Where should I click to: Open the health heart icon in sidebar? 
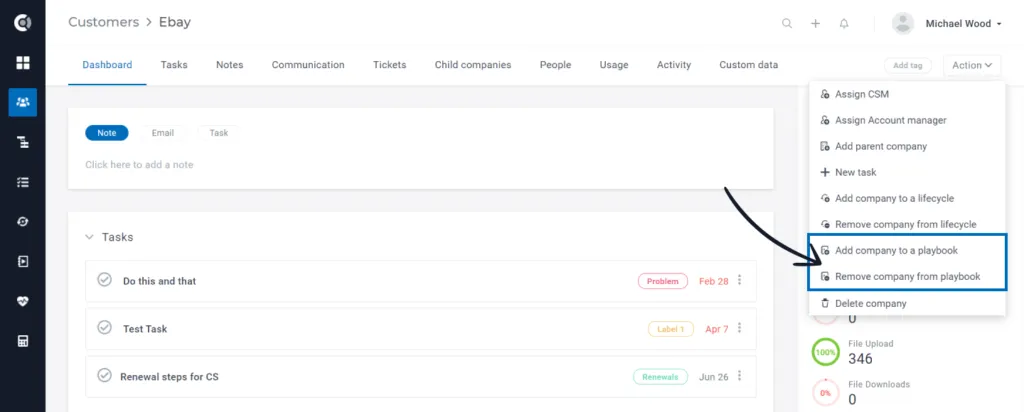23,301
